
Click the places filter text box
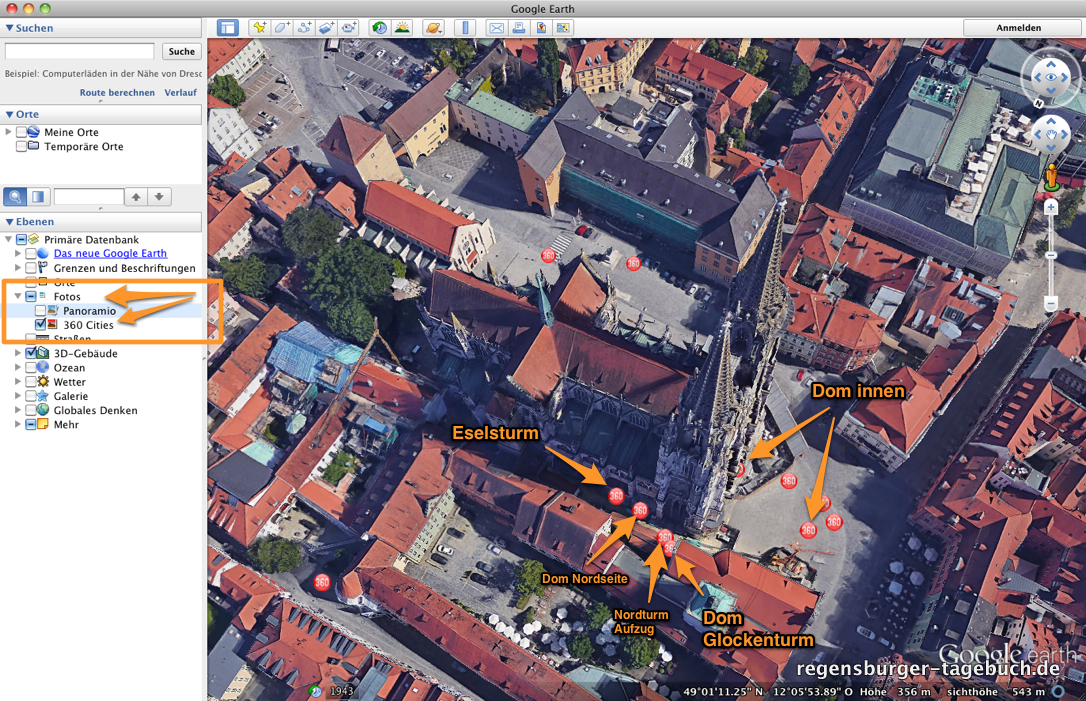click(x=89, y=197)
